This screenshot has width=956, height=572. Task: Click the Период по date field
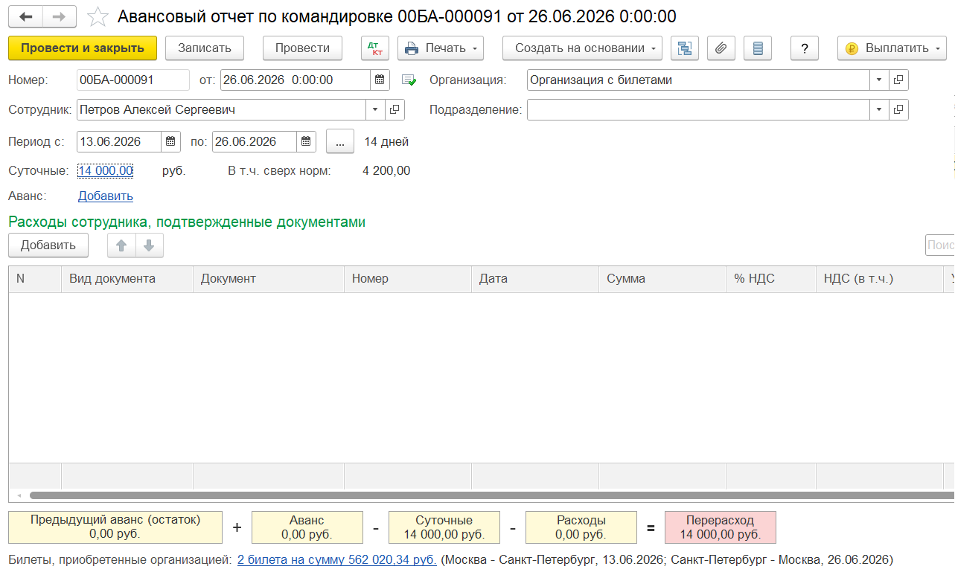pyautogui.click(x=254, y=141)
